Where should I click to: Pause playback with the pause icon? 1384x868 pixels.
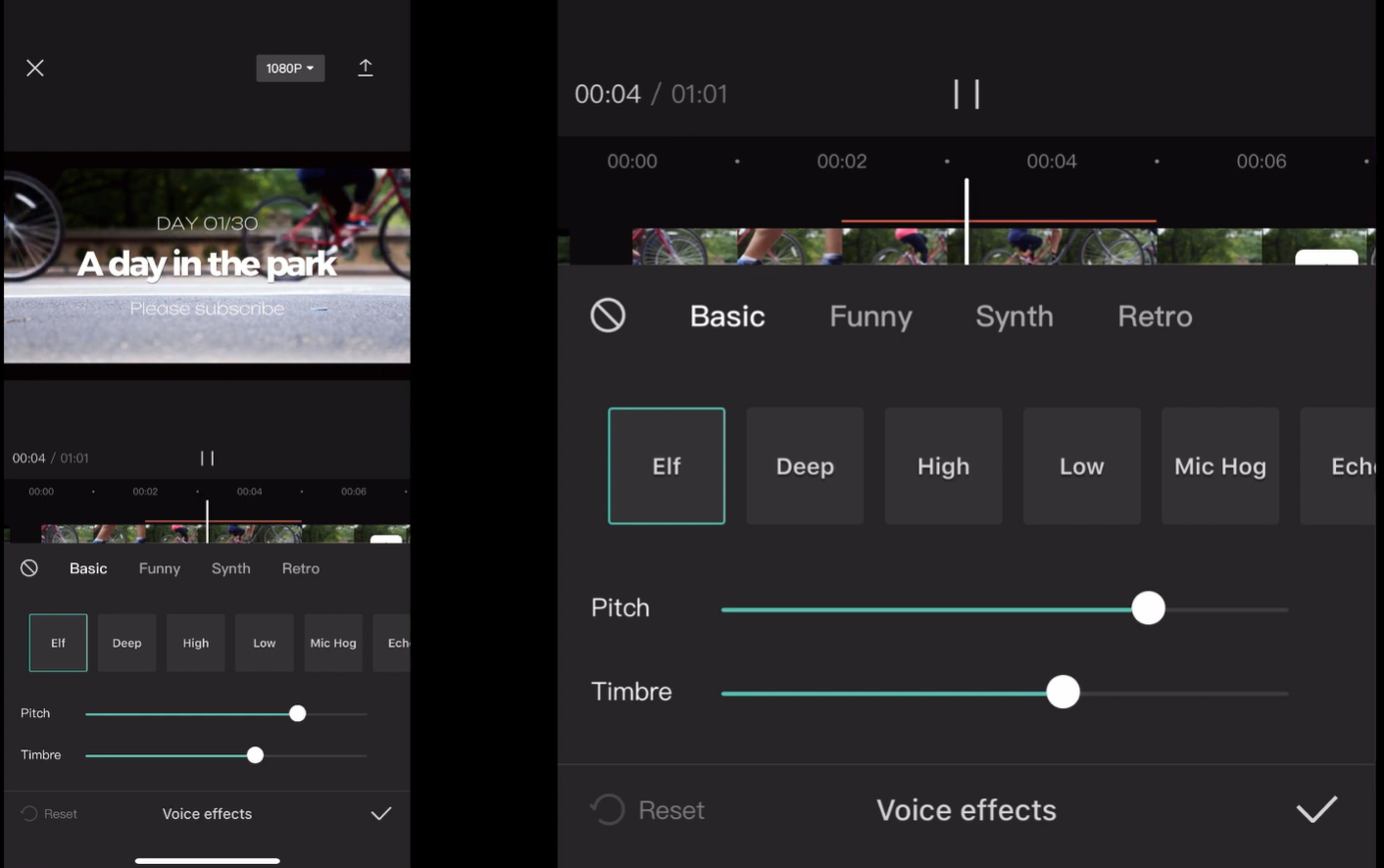click(x=965, y=93)
